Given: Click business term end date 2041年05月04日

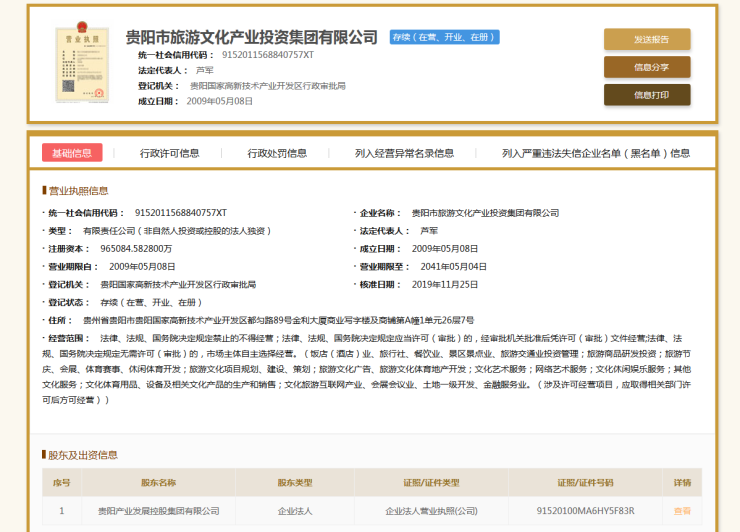Looking at the screenshot, I should coord(453,267).
